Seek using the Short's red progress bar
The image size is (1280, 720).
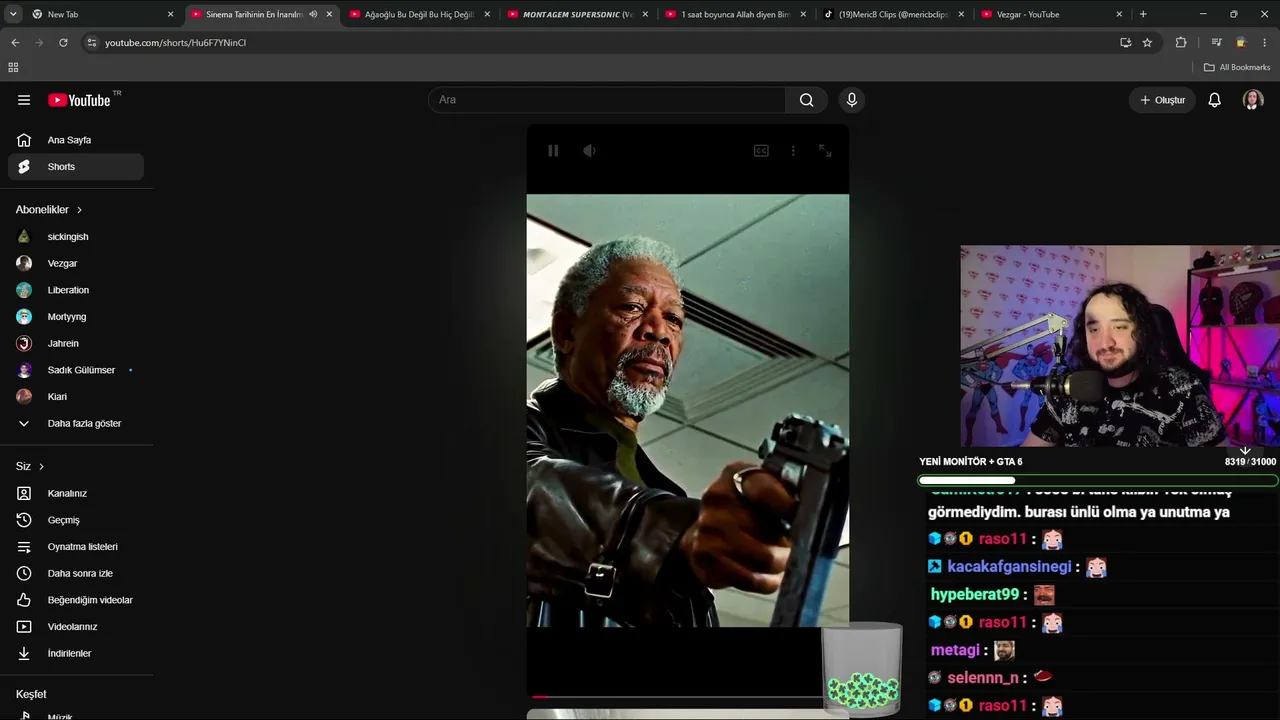[x=676, y=696]
